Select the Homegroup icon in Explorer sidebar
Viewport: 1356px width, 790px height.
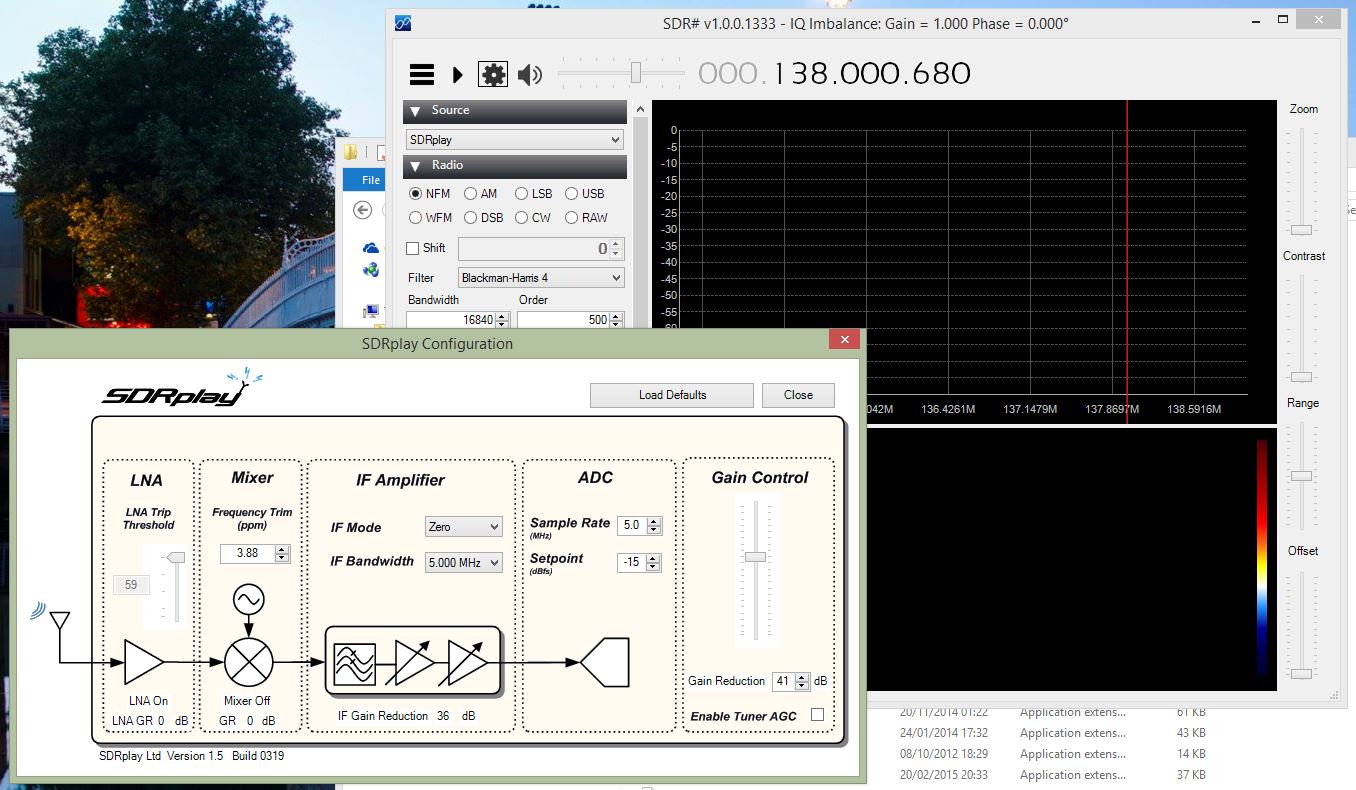coord(371,269)
